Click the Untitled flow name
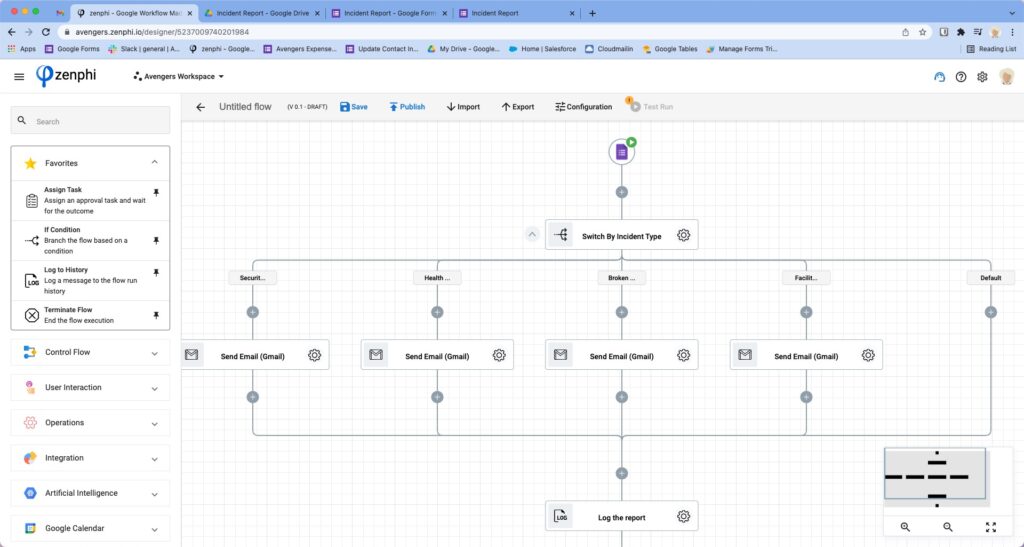Screen dimensions: 1024x547 [x=245, y=107]
